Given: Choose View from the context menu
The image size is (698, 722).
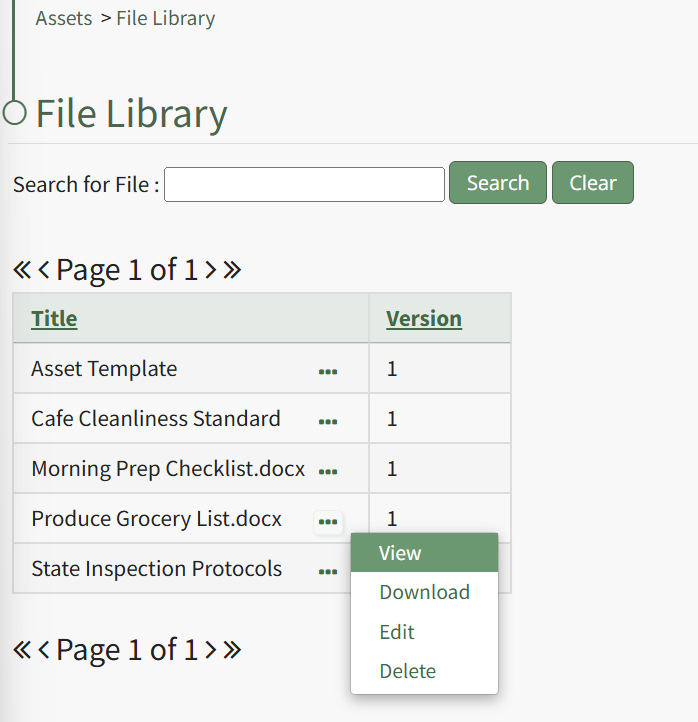Looking at the screenshot, I should (400, 553).
